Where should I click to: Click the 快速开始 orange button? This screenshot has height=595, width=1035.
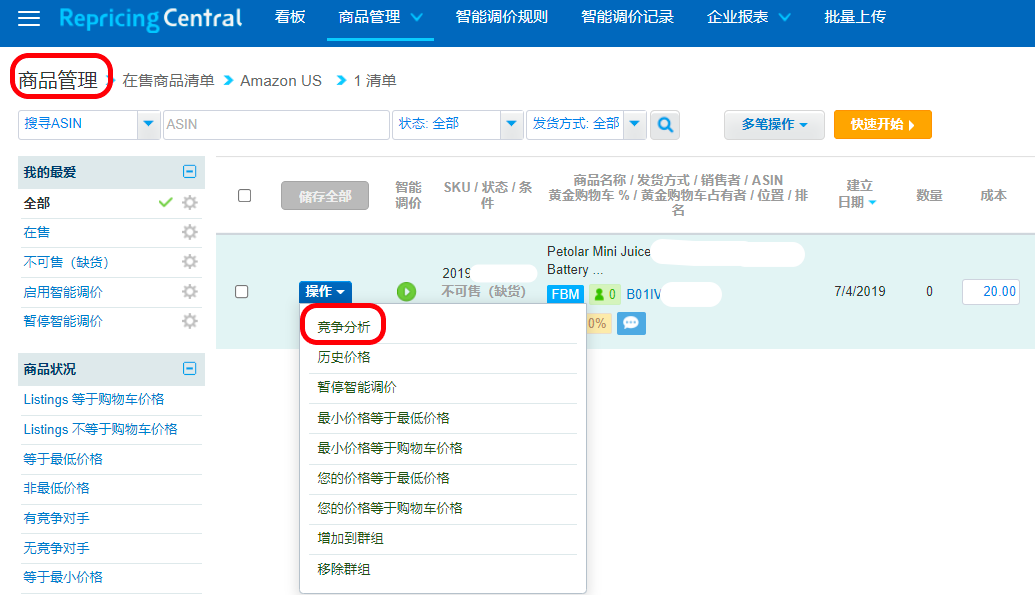coord(883,124)
